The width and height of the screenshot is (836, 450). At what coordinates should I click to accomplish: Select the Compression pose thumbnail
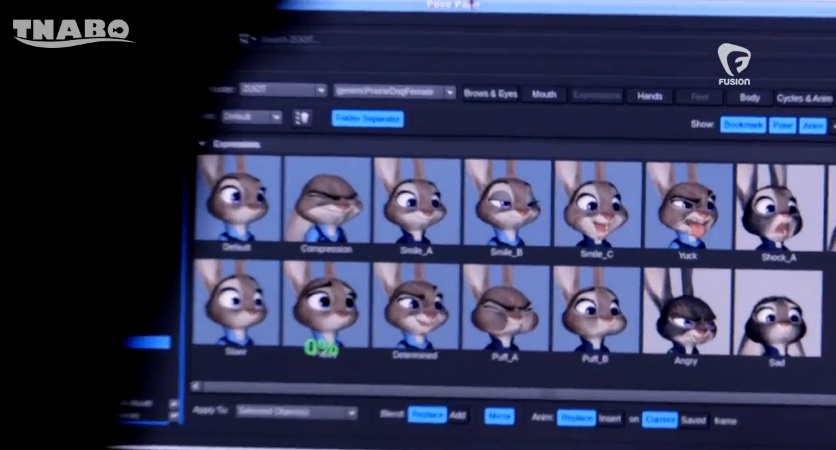(327, 200)
